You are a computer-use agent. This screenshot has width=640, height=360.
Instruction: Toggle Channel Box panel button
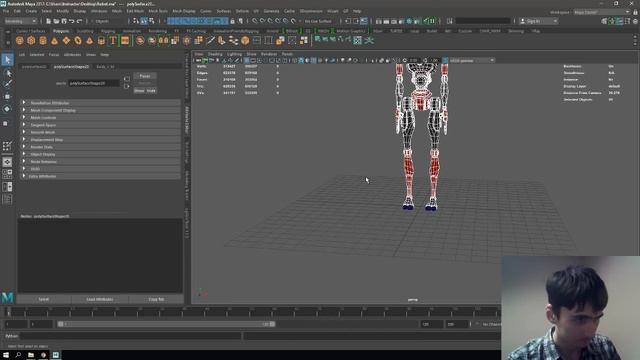click(x=635, y=21)
